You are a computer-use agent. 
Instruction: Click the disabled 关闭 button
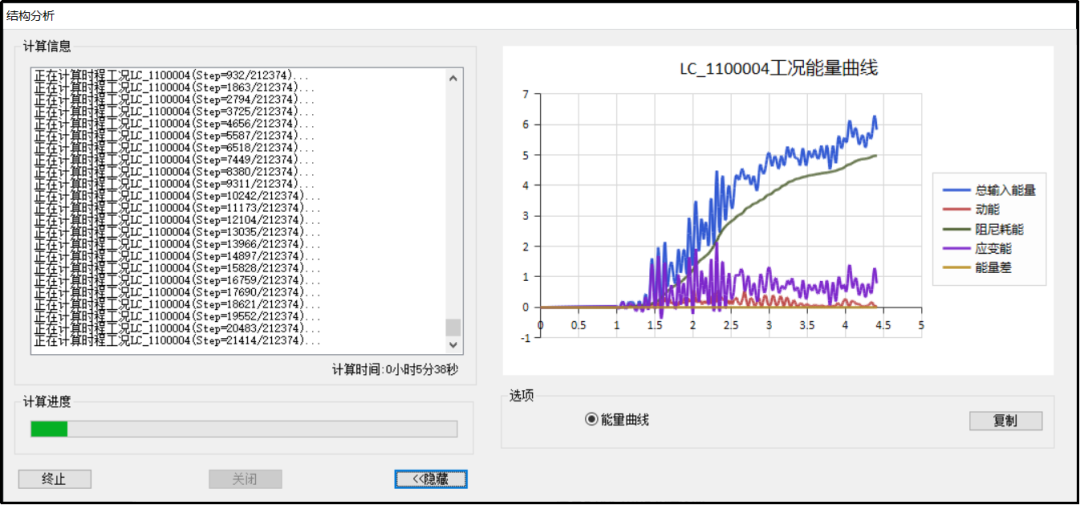[x=245, y=480]
